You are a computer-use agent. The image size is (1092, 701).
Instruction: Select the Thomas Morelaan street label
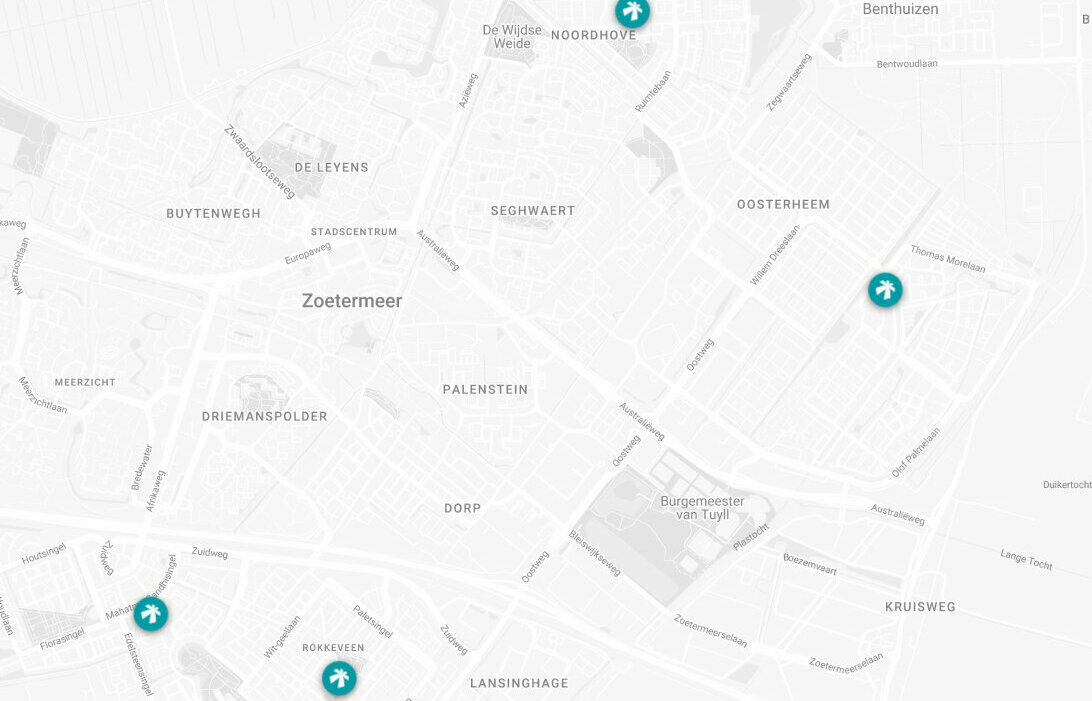948,259
